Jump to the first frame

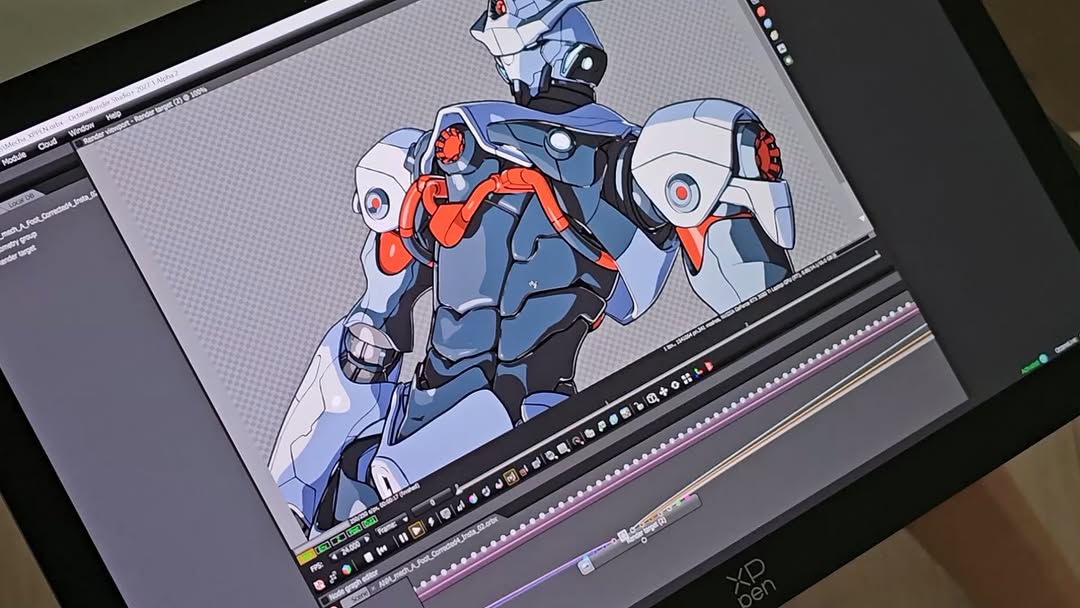click(x=382, y=549)
